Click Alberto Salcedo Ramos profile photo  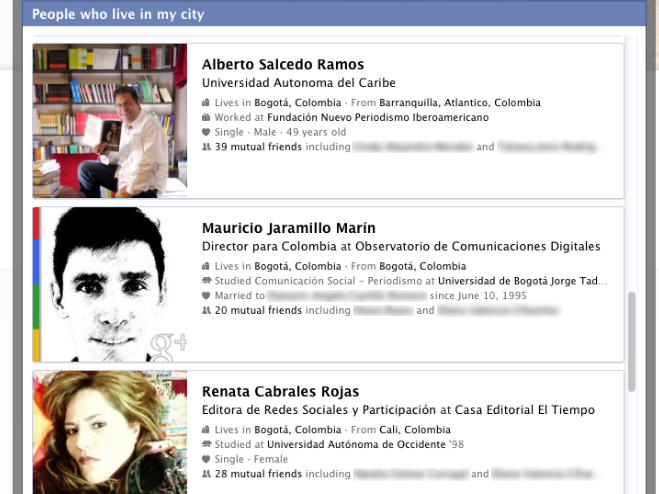coord(110,121)
